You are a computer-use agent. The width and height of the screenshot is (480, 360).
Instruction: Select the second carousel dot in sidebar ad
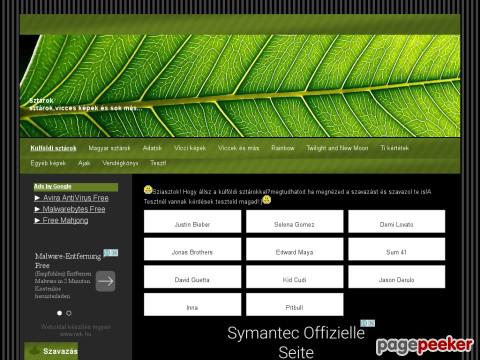pyautogui.click(x=69, y=313)
